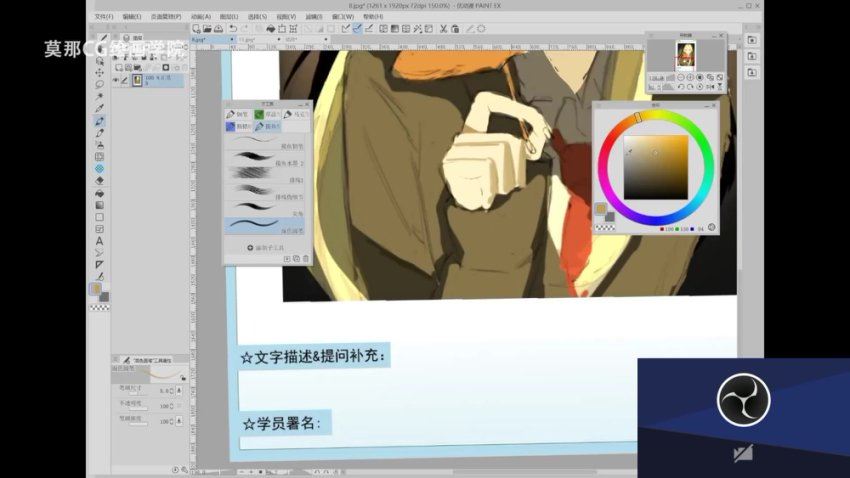Rotate the canvas left in the Navigator
The image size is (850, 478).
(681, 87)
